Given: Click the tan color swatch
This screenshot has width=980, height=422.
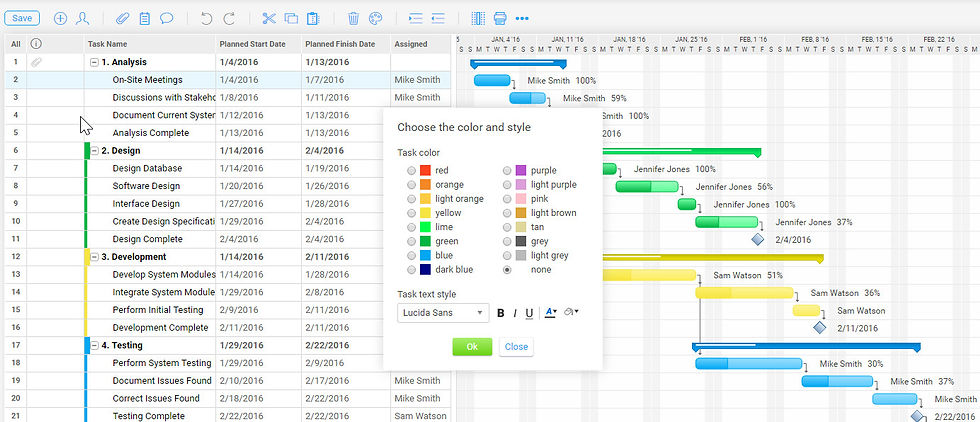Looking at the screenshot, I should 521,228.
